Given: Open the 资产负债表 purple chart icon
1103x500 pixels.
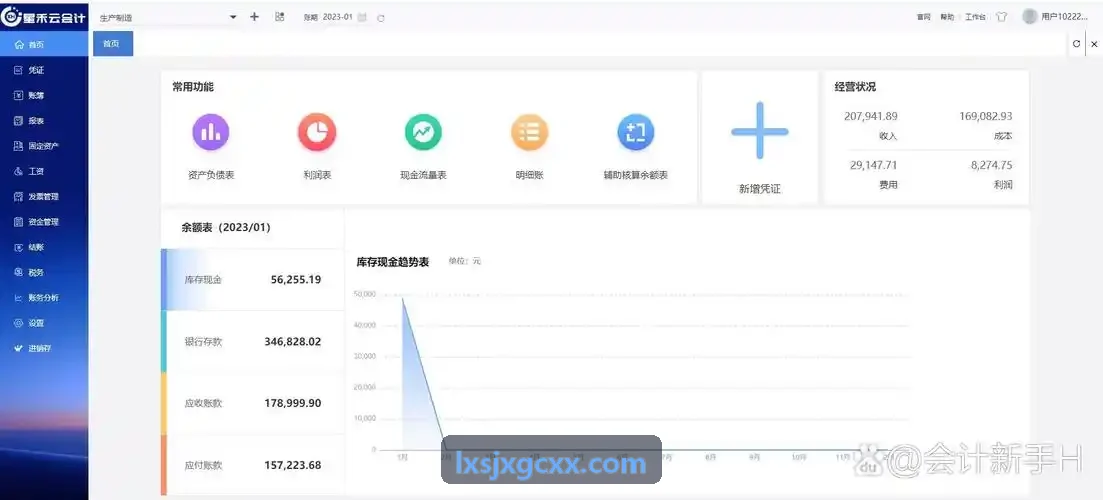Looking at the screenshot, I should (211, 132).
